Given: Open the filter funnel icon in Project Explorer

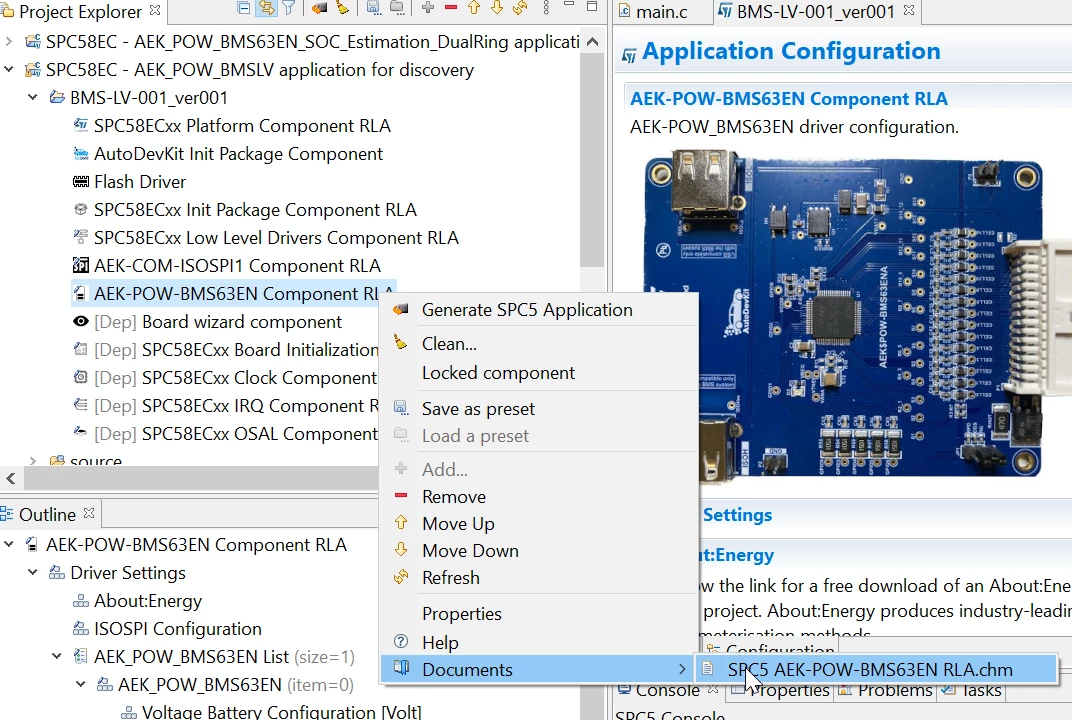Looking at the screenshot, I should [289, 8].
